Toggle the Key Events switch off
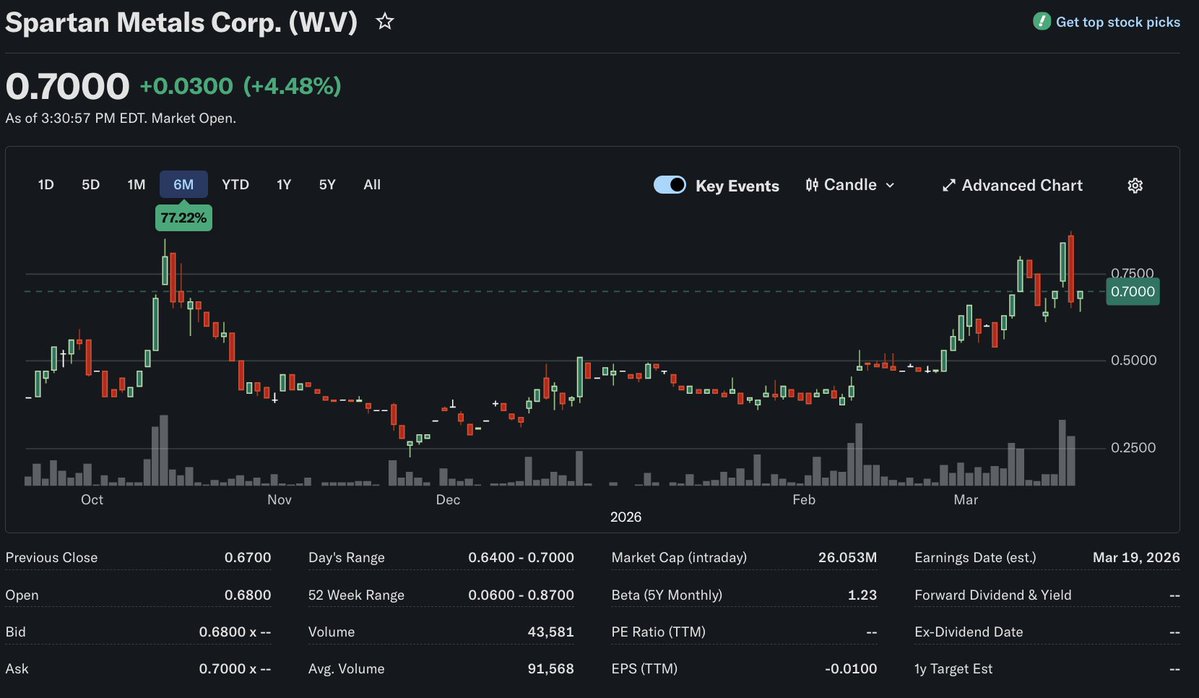 tap(670, 185)
